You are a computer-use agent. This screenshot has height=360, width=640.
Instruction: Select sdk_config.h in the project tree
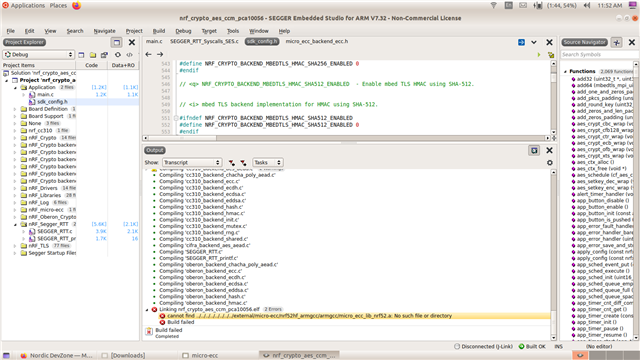coord(52,102)
